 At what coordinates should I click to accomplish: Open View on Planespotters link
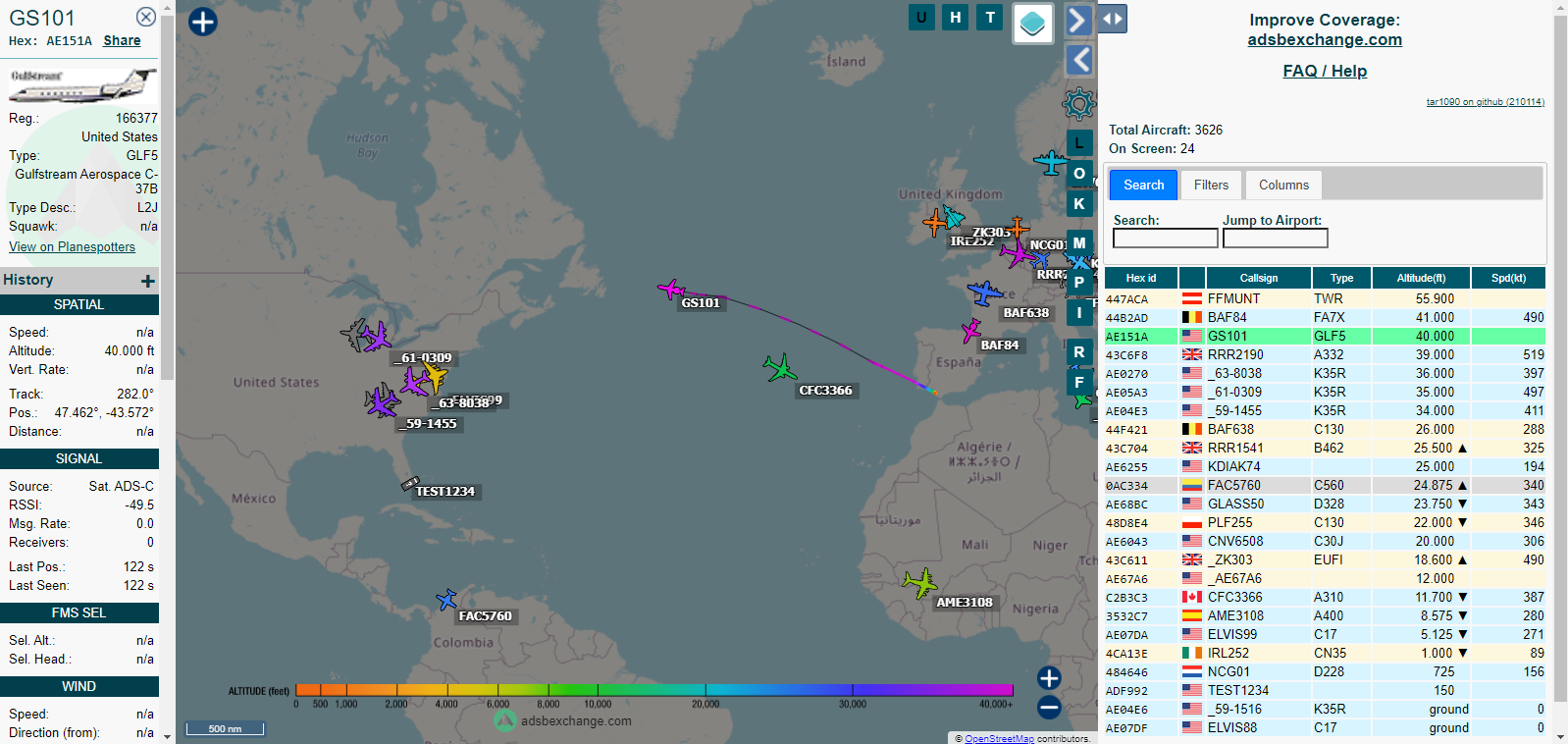[72, 246]
